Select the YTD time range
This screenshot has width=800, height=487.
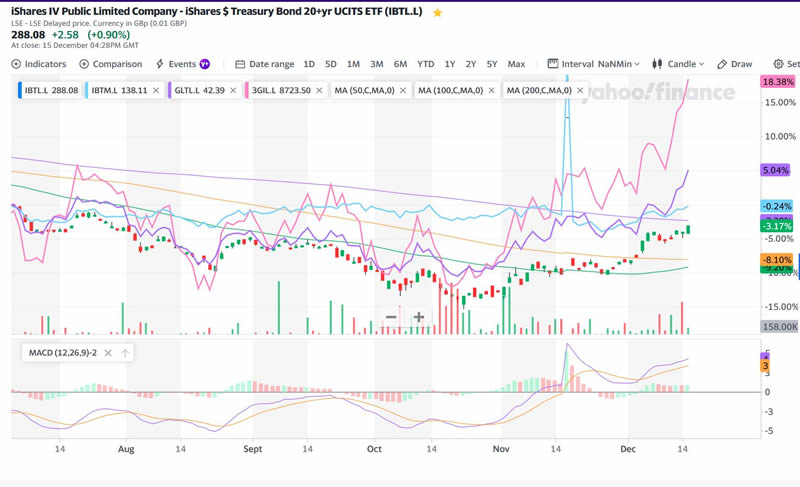[425, 64]
